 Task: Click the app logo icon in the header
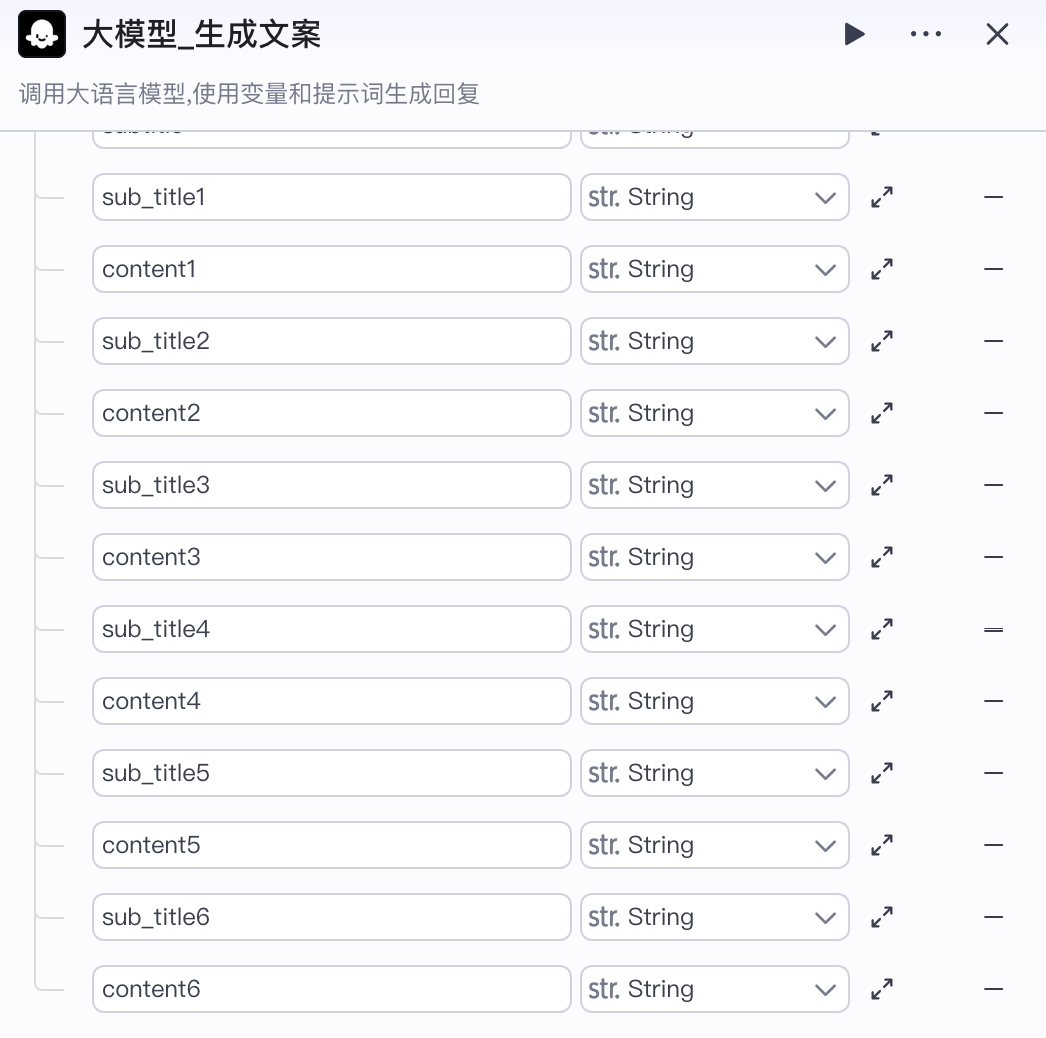[42, 33]
